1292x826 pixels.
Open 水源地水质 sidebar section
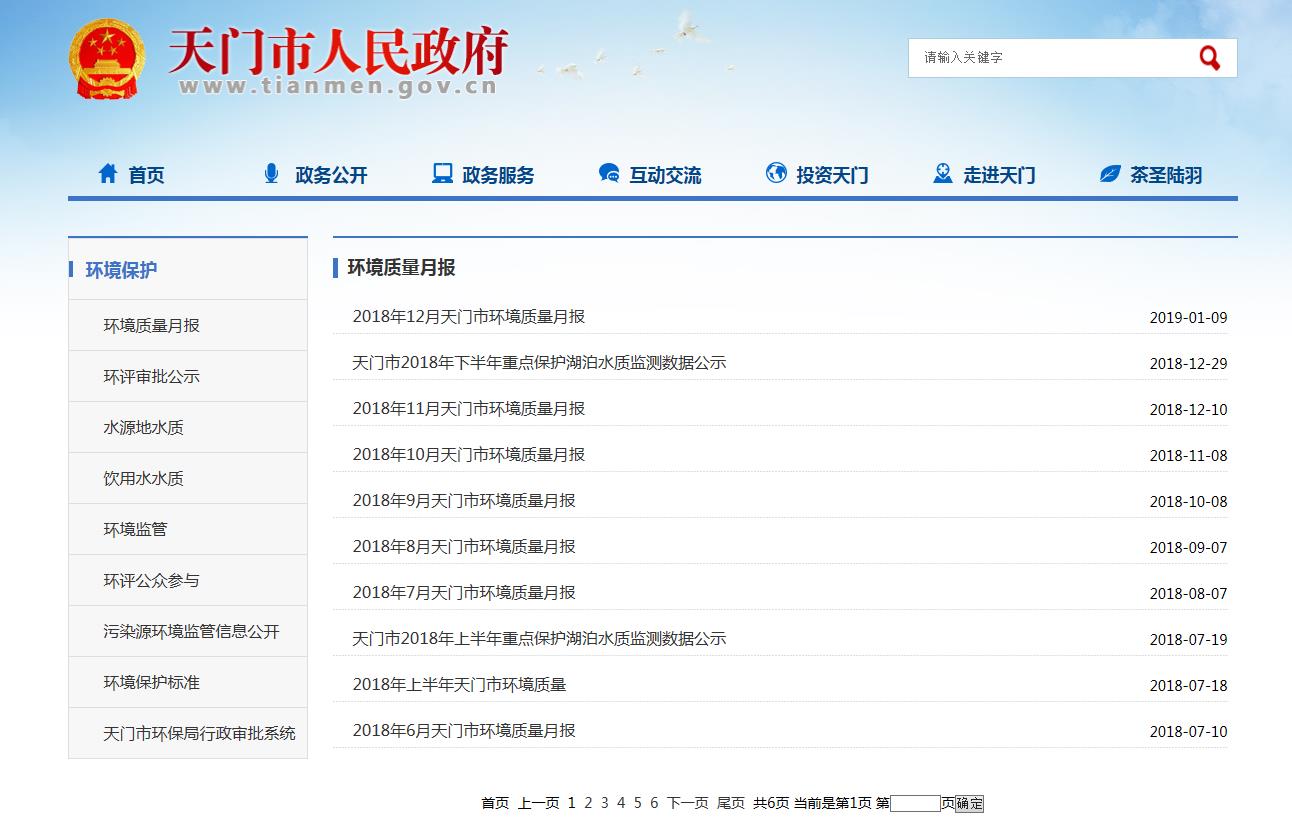tap(144, 428)
